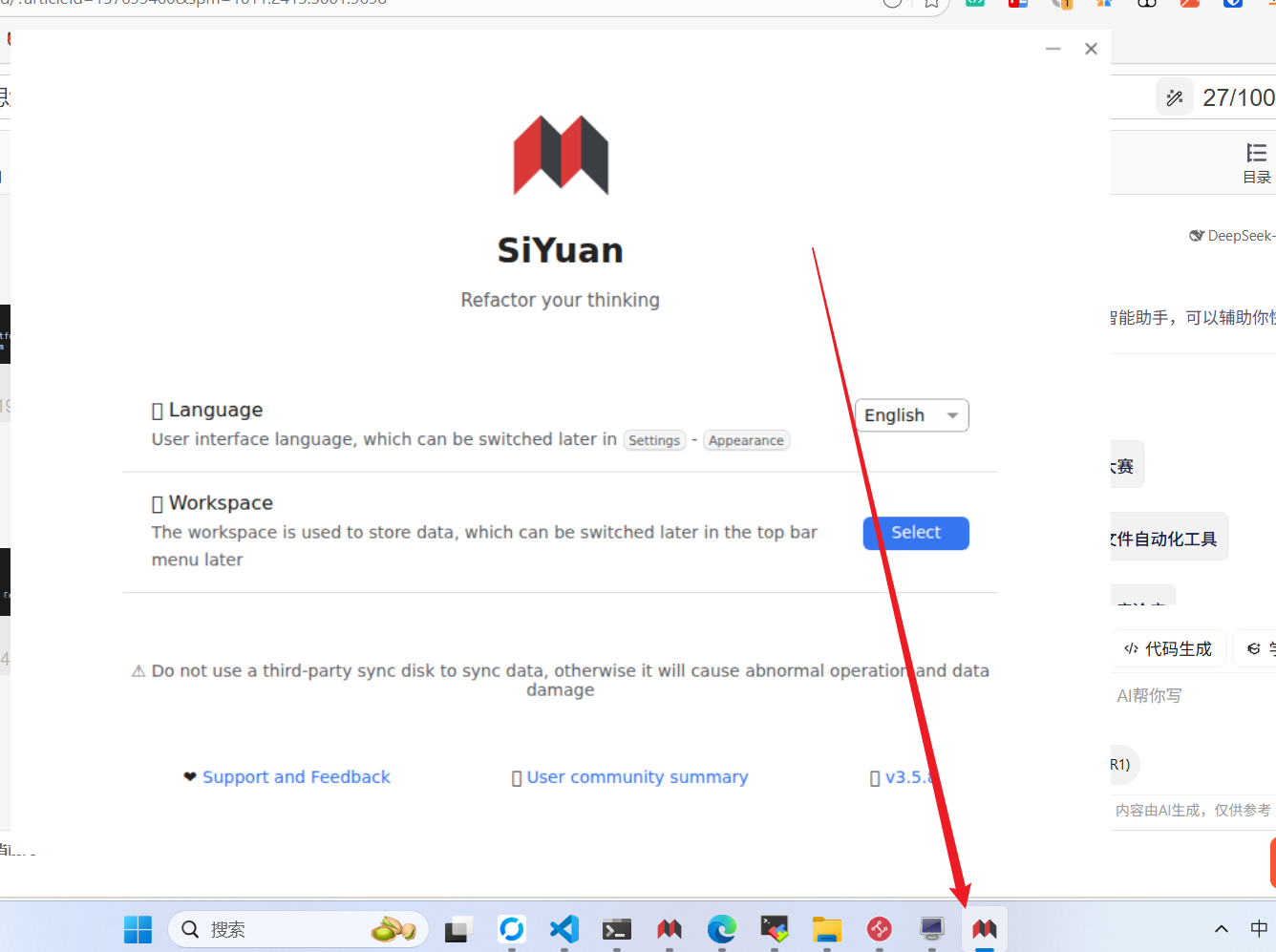Click the Settings keycap label
The height and width of the screenshot is (952, 1276).
point(654,440)
